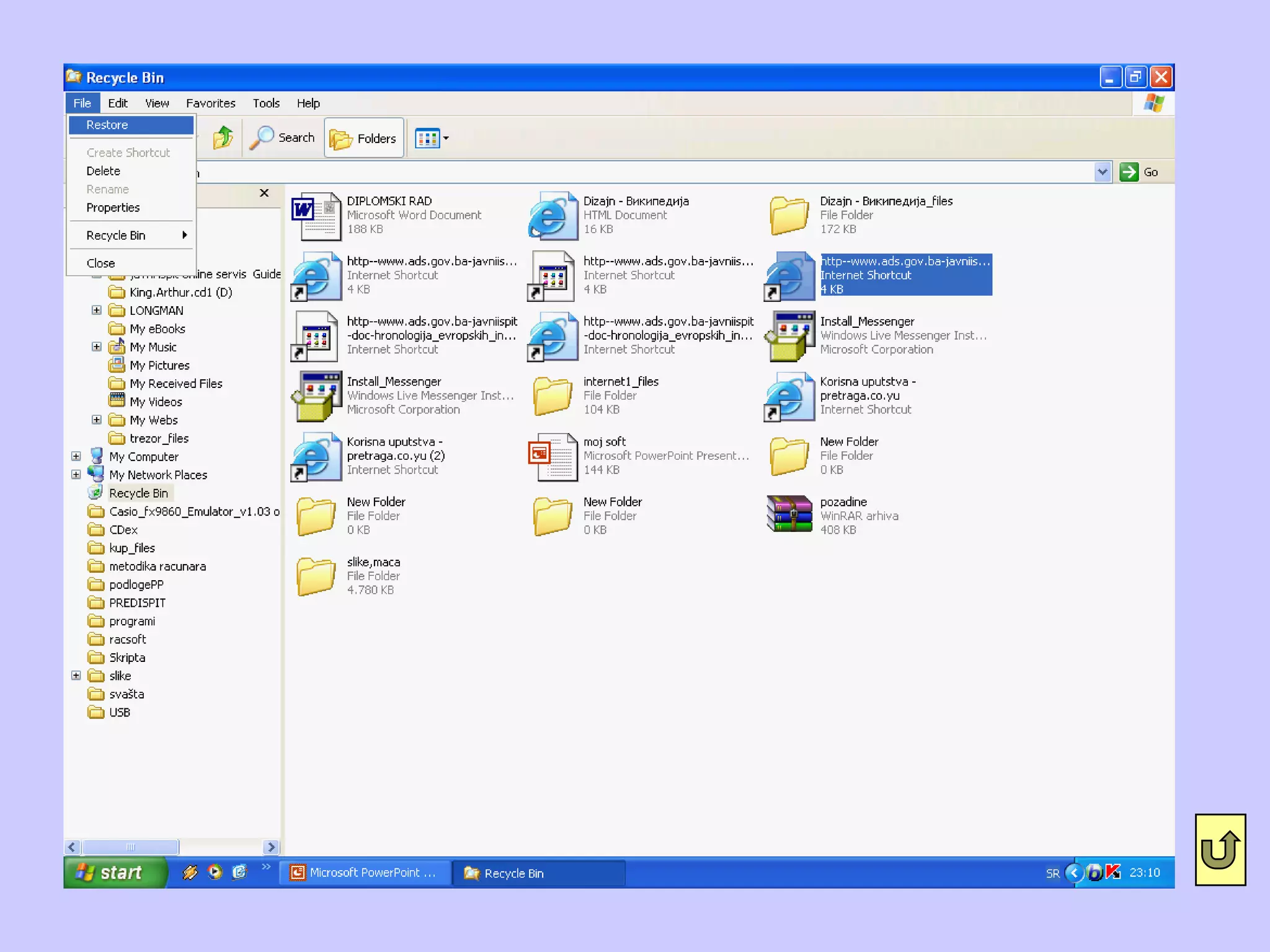Click the Up folder toolbar icon
Viewport: 1270px width, 952px height.
tap(223, 138)
